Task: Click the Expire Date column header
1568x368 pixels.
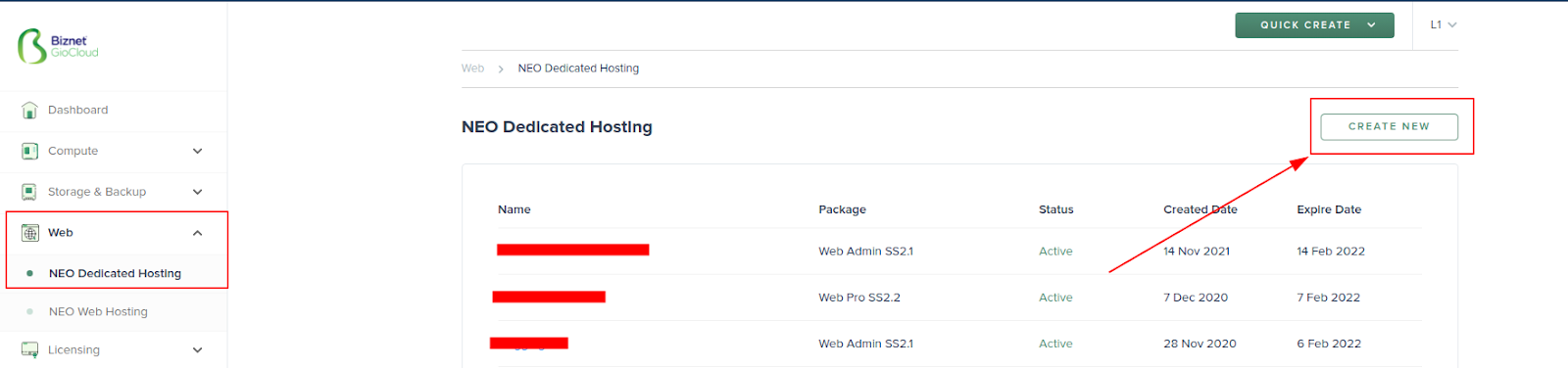Action: [1329, 209]
